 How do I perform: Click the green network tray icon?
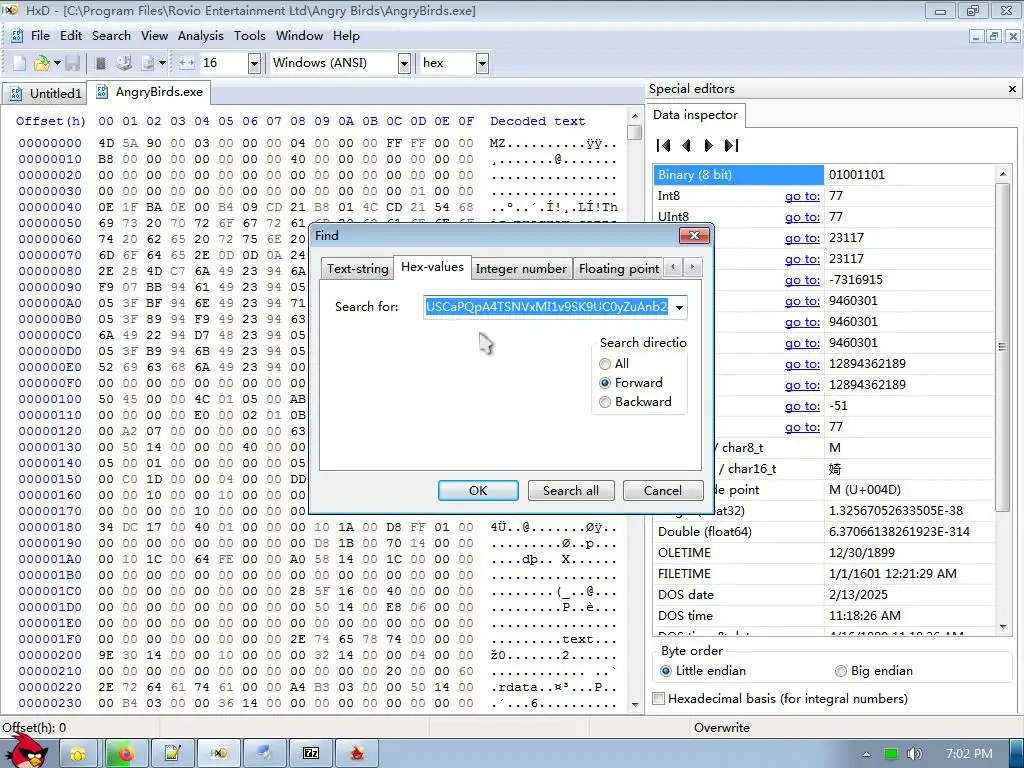coord(891,754)
